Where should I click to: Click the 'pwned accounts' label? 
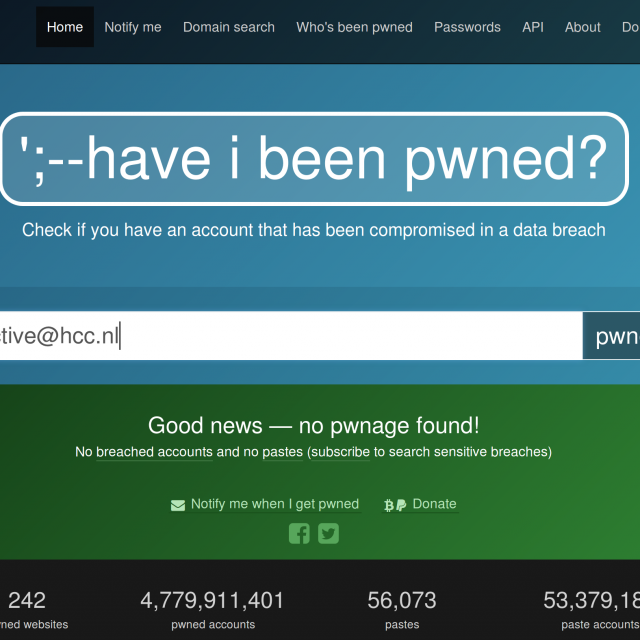tap(213, 624)
